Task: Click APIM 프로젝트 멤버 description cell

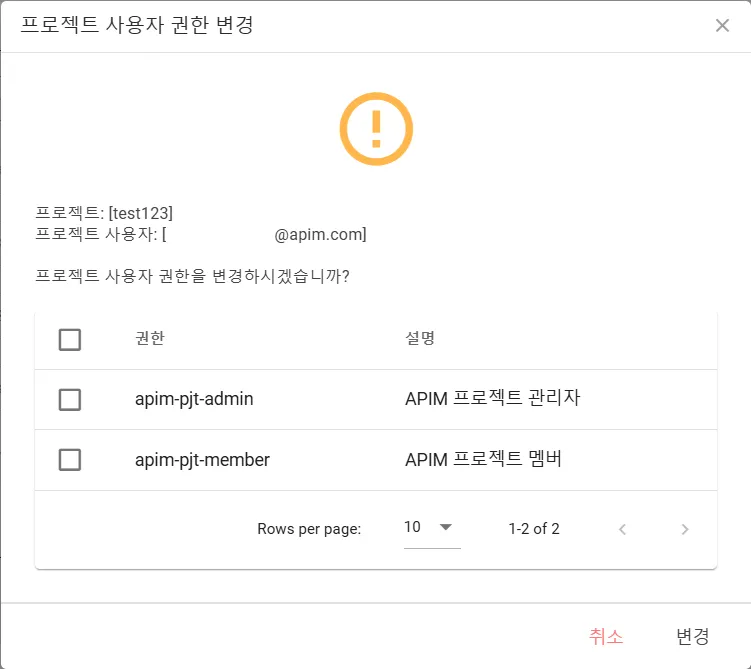Action: pos(483,459)
